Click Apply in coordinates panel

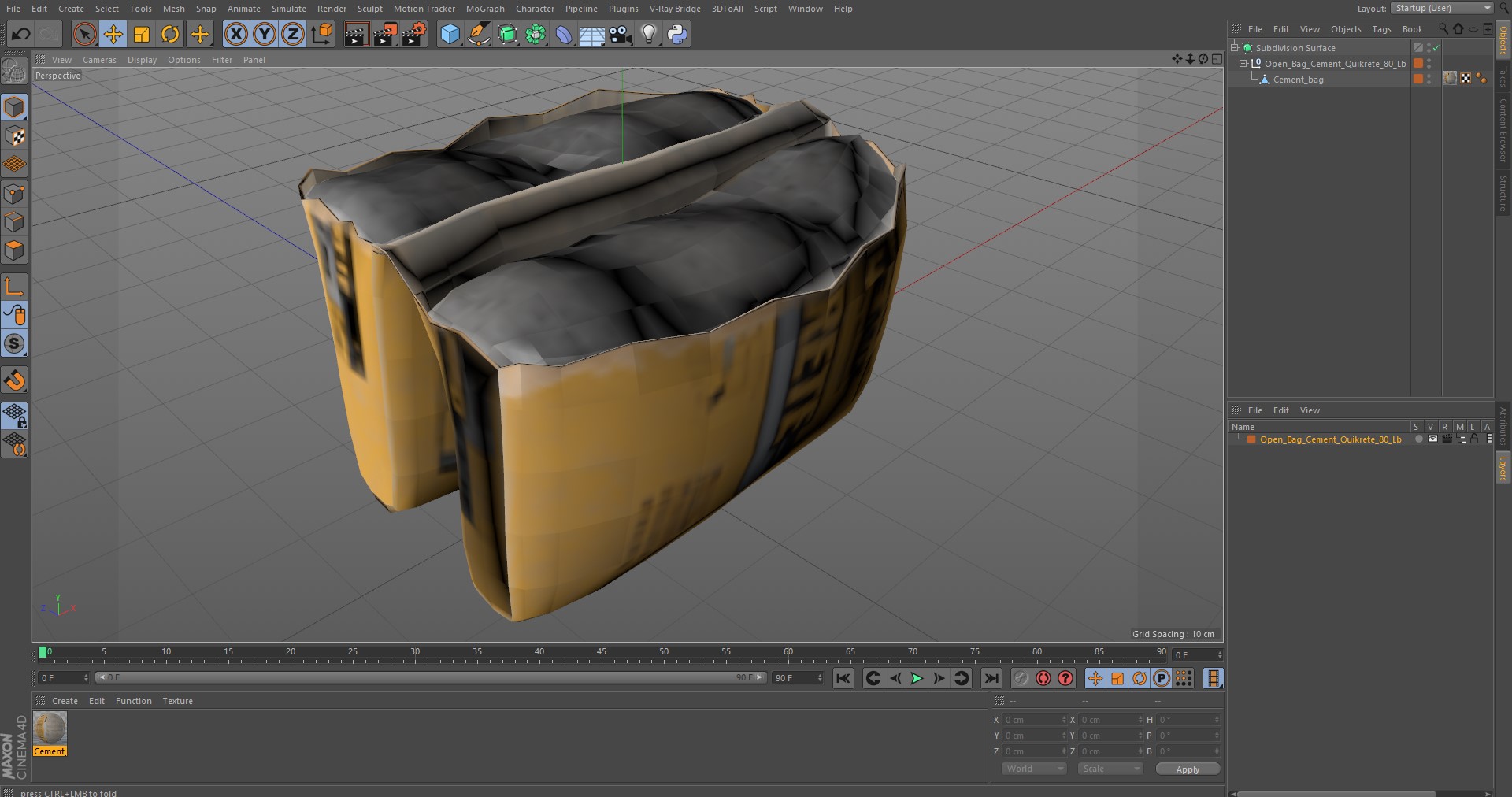(x=1188, y=769)
